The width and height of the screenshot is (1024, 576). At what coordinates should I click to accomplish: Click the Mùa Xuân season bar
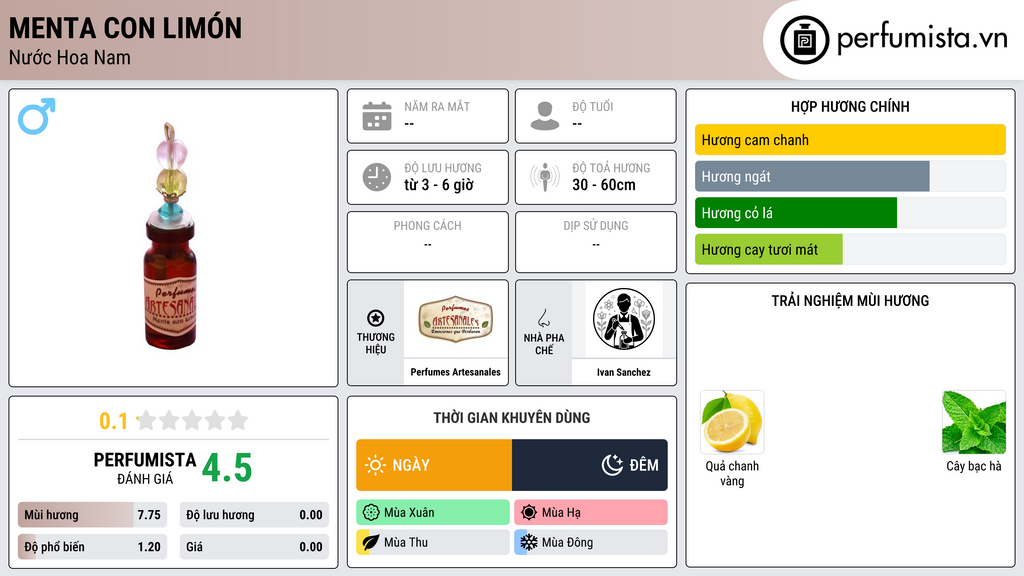point(433,513)
